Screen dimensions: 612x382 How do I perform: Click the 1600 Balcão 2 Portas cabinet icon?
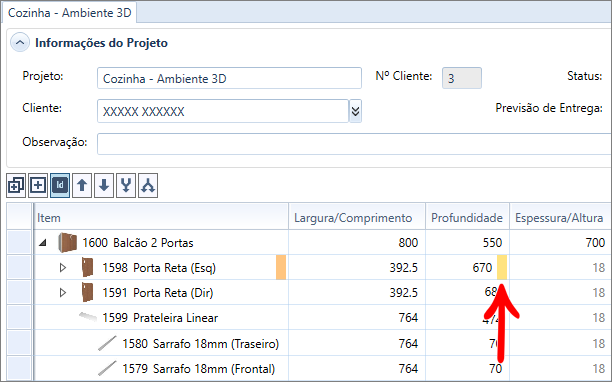pos(68,243)
